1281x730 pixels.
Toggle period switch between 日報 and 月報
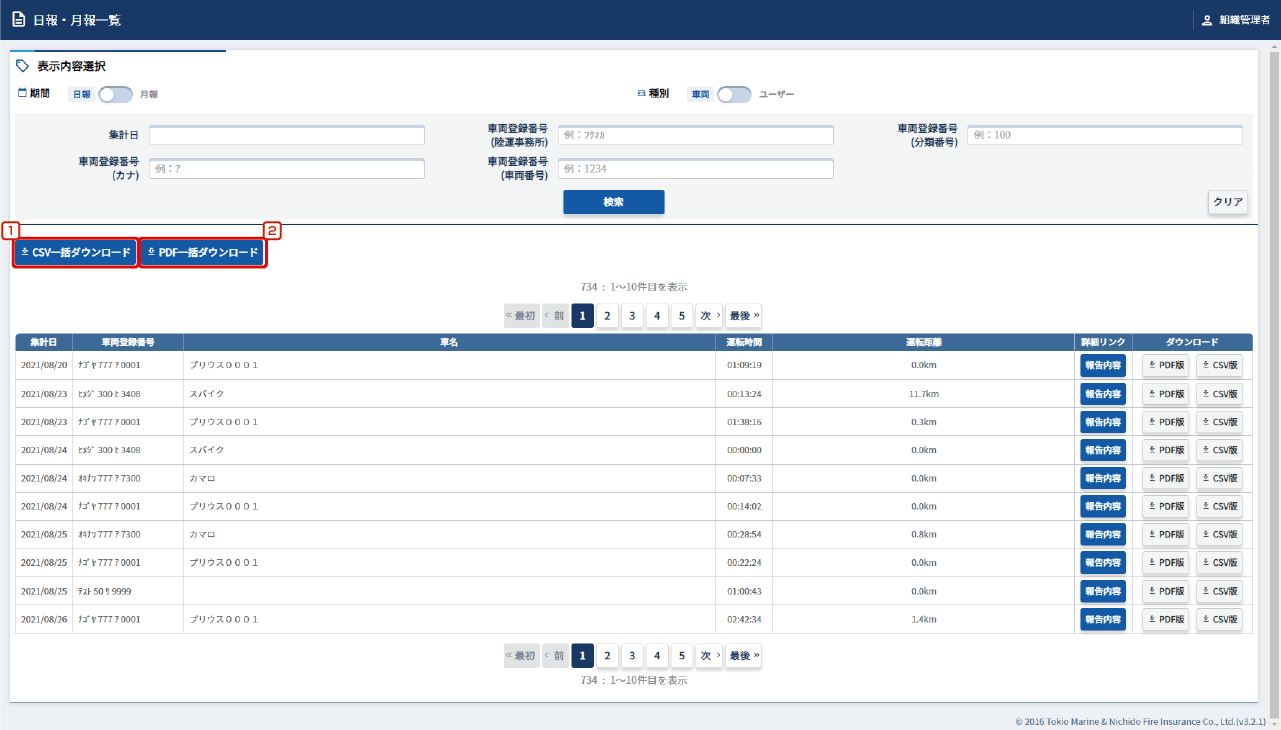coord(115,94)
